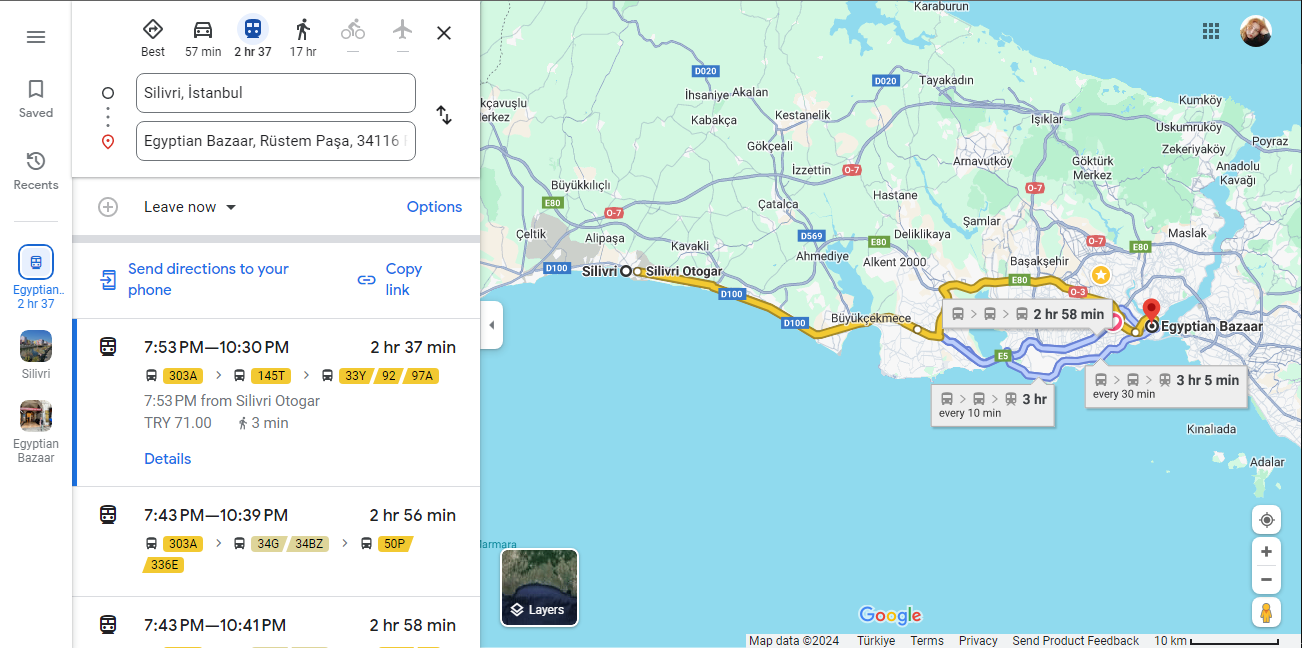Open the Leave now dropdown
1302x648 pixels.
point(190,207)
